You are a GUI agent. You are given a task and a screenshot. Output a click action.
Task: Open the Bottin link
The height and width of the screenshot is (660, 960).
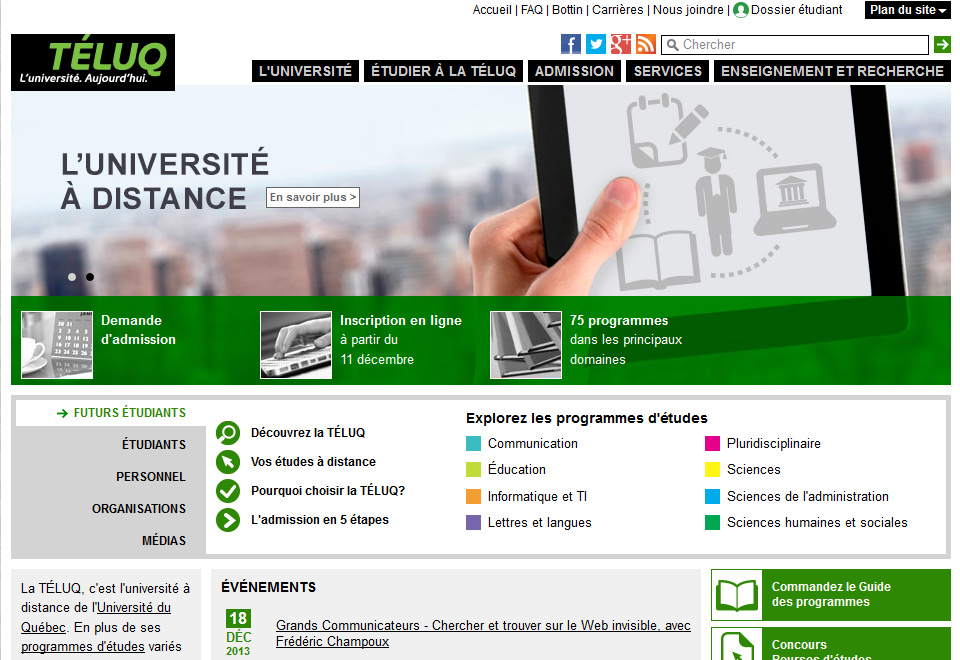click(x=567, y=10)
